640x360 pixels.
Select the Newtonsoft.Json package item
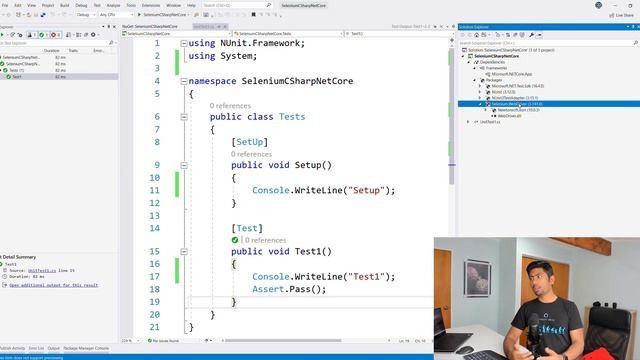pos(518,110)
